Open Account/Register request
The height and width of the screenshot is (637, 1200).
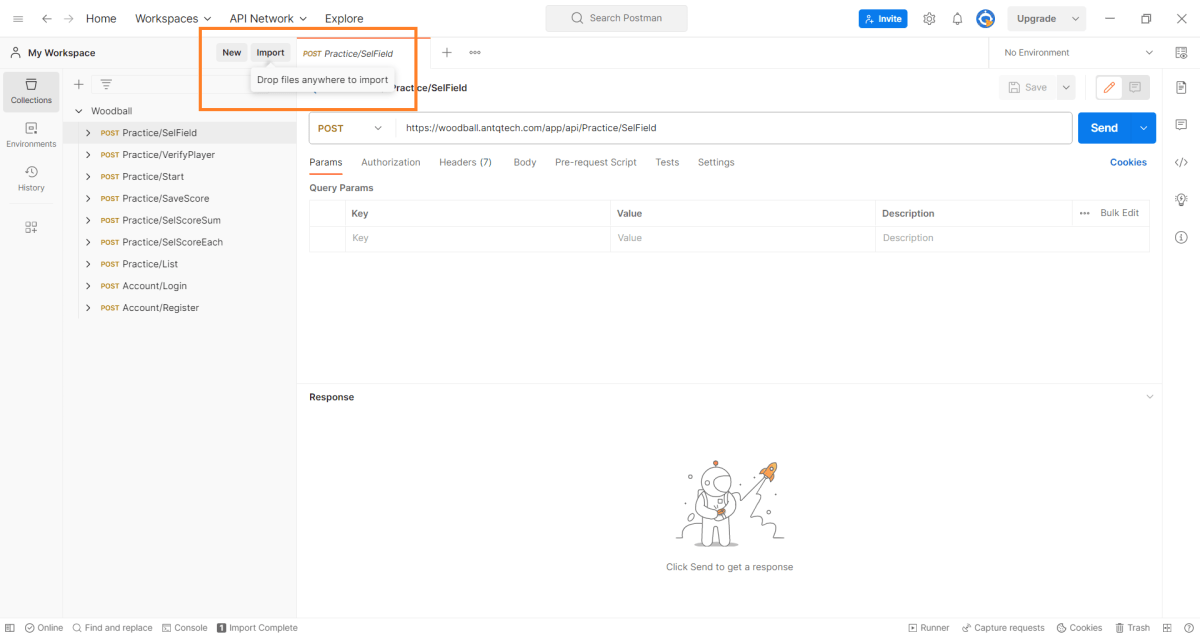coord(160,308)
